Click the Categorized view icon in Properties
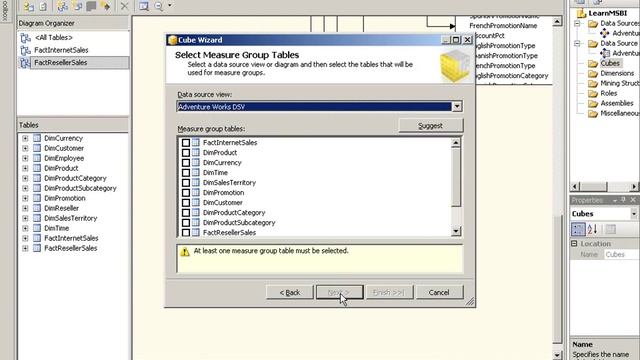640x360 pixels. point(578,229)
